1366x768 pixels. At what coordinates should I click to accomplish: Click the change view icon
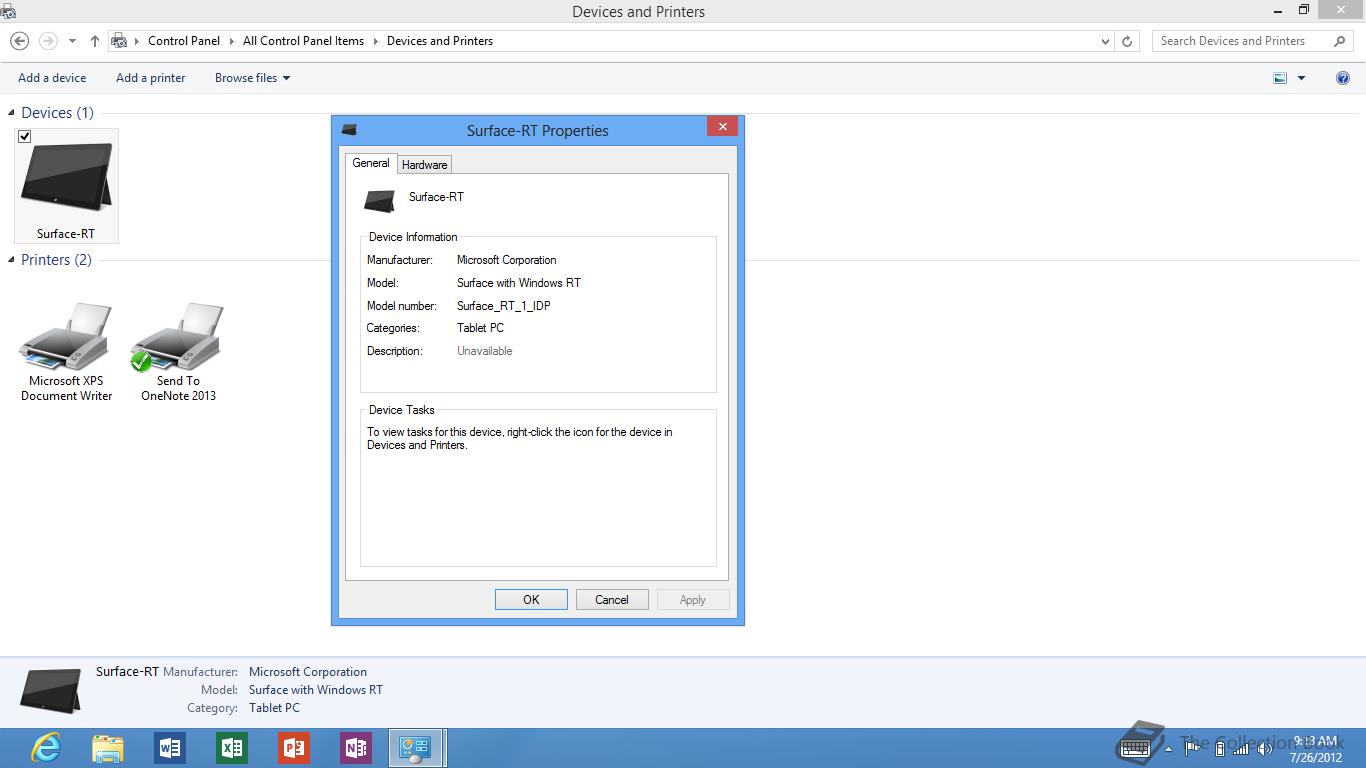1280,78
